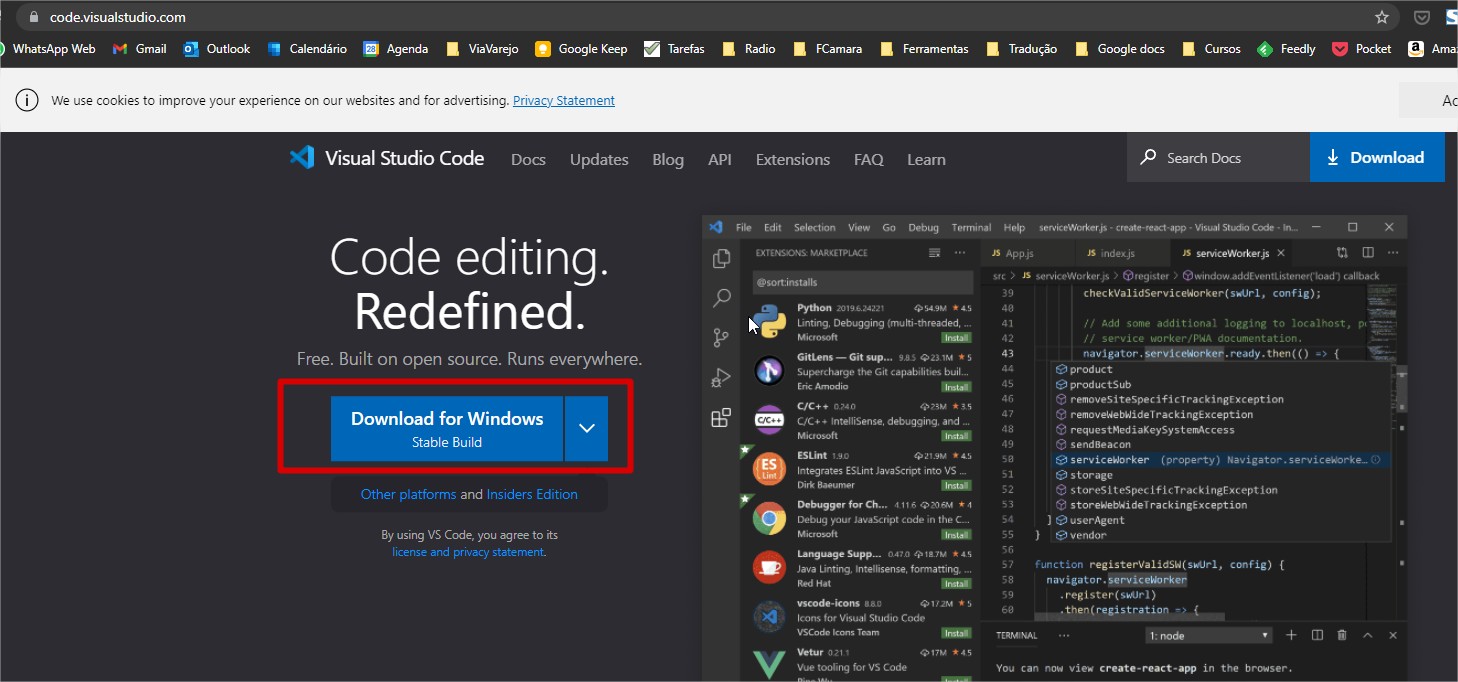Expand the ViaVarejo bookmarks folder

(482, 48)
